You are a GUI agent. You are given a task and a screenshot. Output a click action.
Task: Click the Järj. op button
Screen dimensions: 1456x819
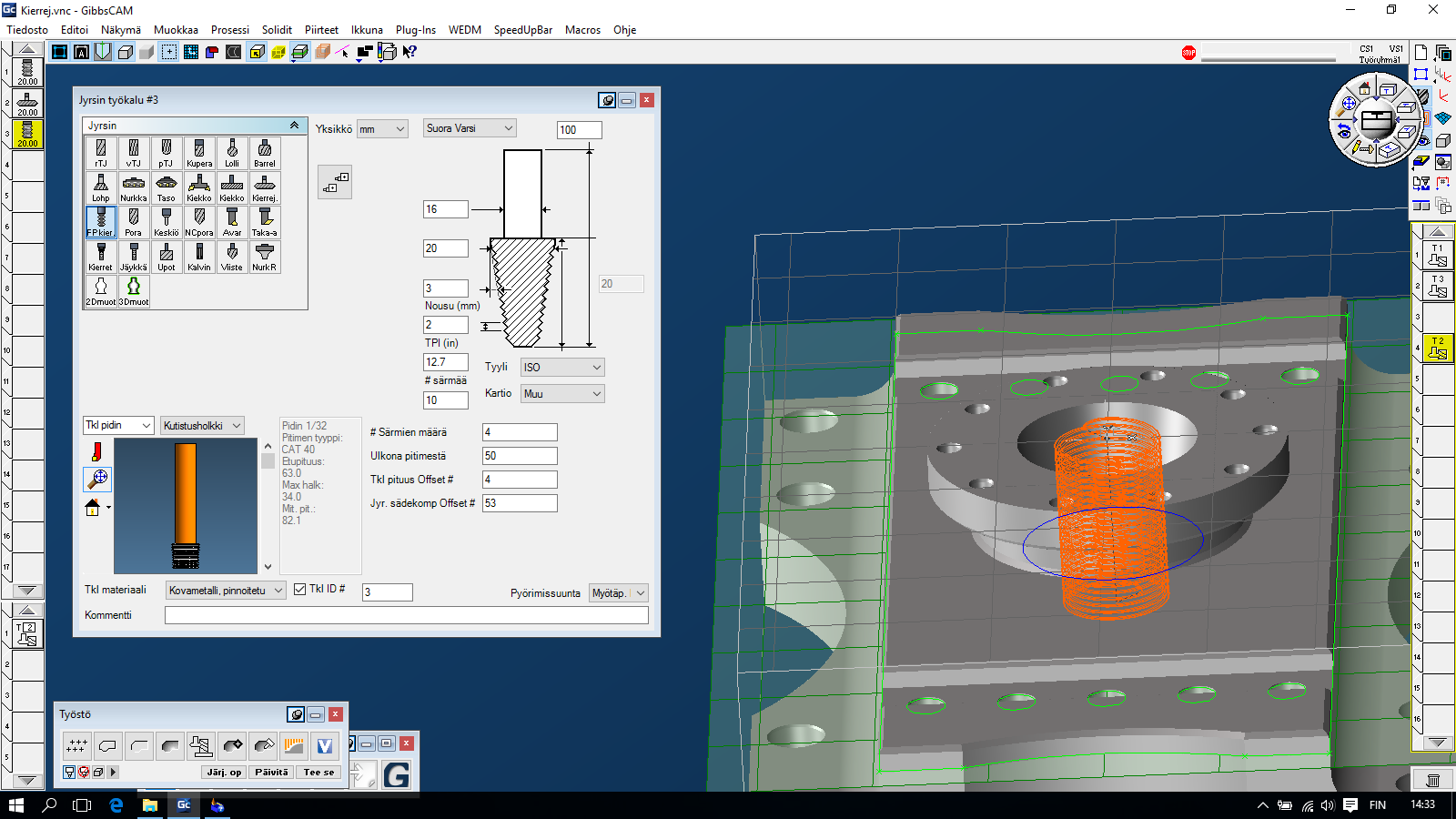click(x=224, y=772)
